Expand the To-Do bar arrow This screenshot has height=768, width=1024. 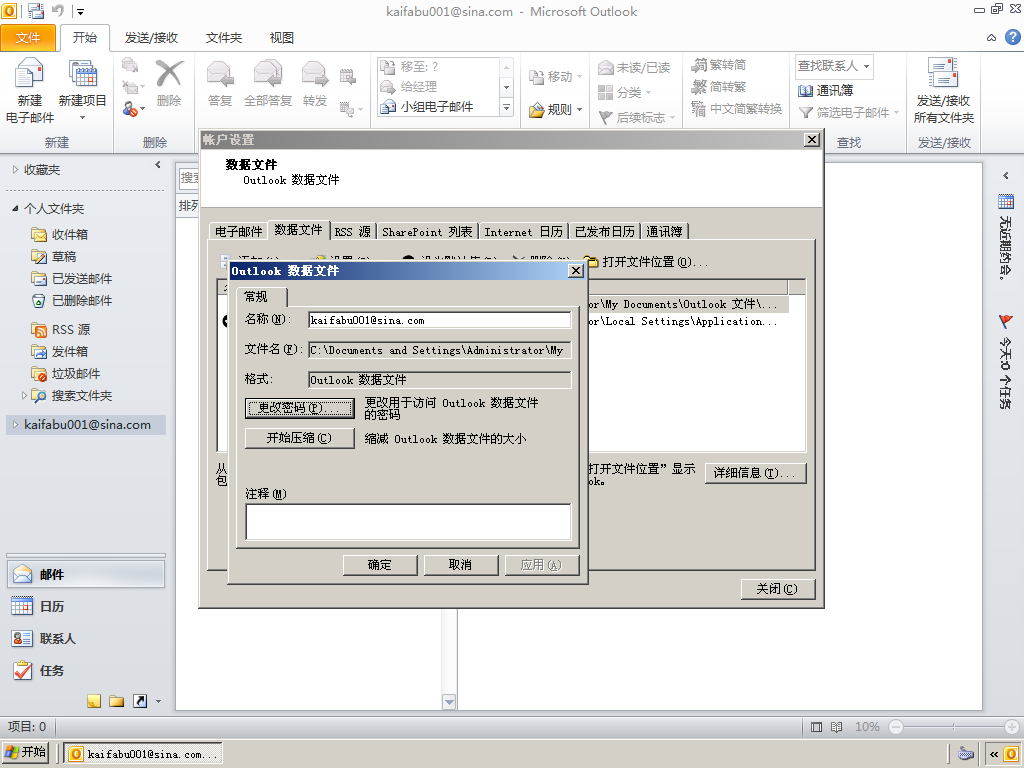pos(1006,175)
